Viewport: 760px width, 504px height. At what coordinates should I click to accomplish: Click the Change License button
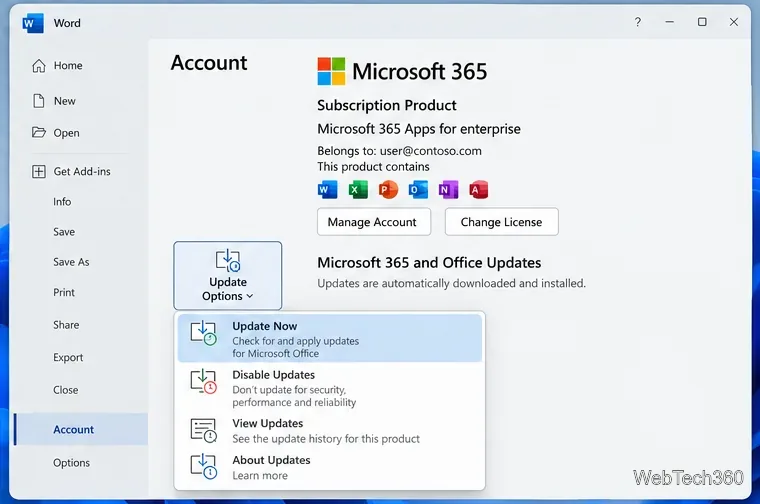[502, 222]
